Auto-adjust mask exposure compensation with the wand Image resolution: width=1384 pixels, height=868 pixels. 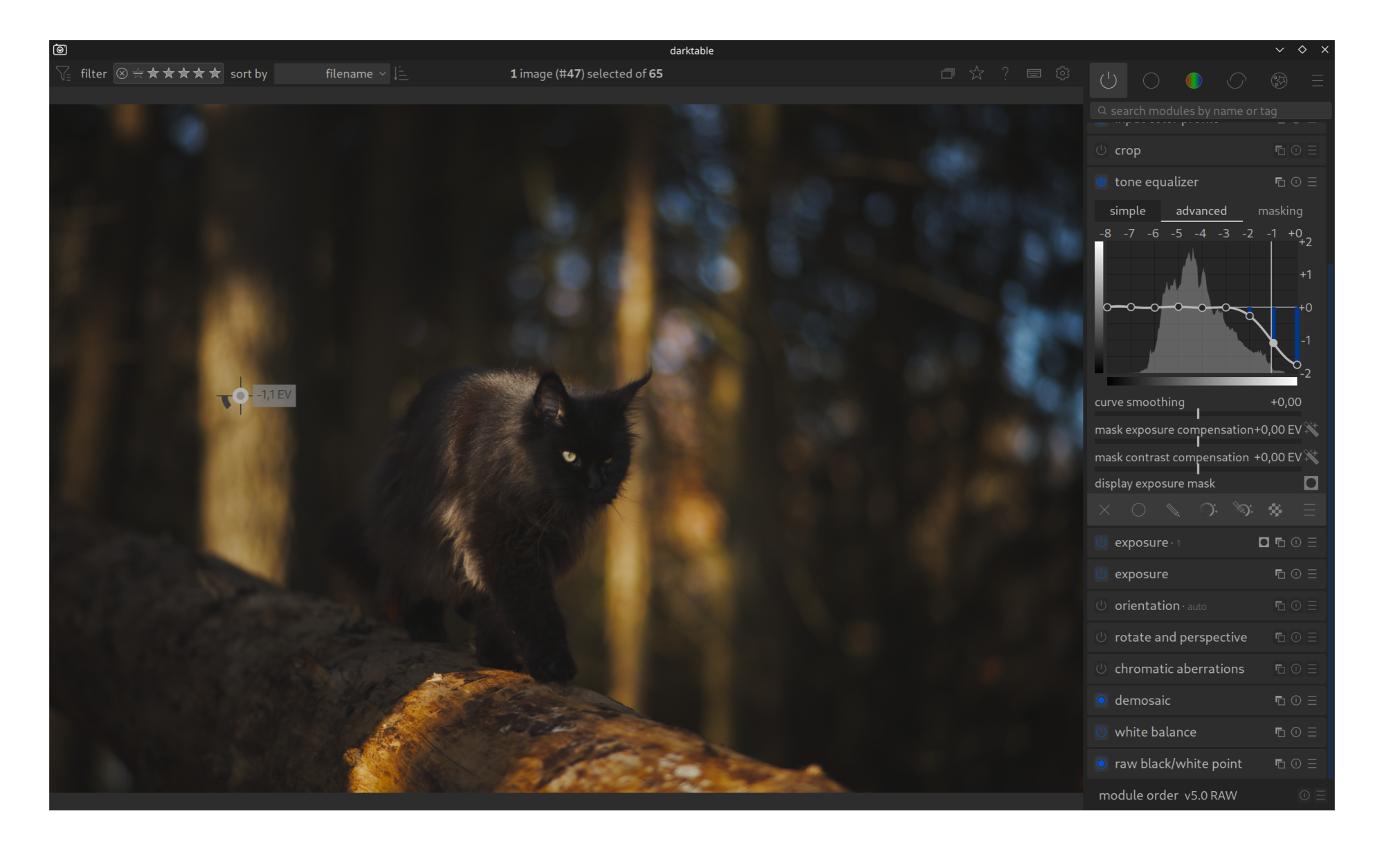[x=1311, y=430]
